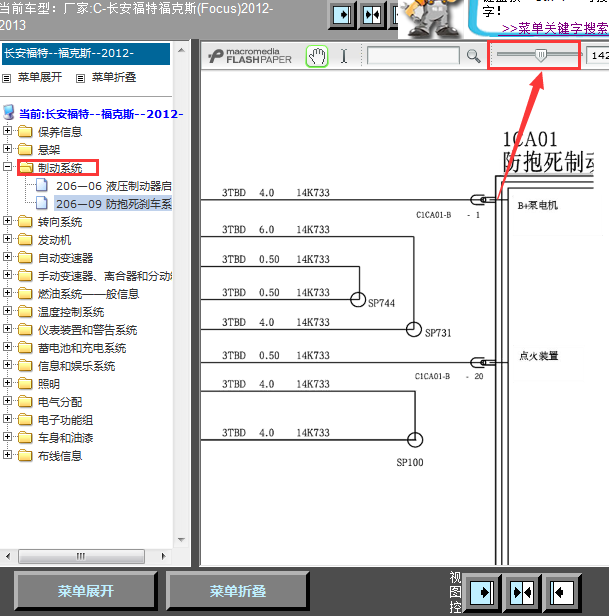The height and width of the screenshot is (616, 609).
Task: Open document 206—06 液压制动器
Action: (x=114, y=186)
